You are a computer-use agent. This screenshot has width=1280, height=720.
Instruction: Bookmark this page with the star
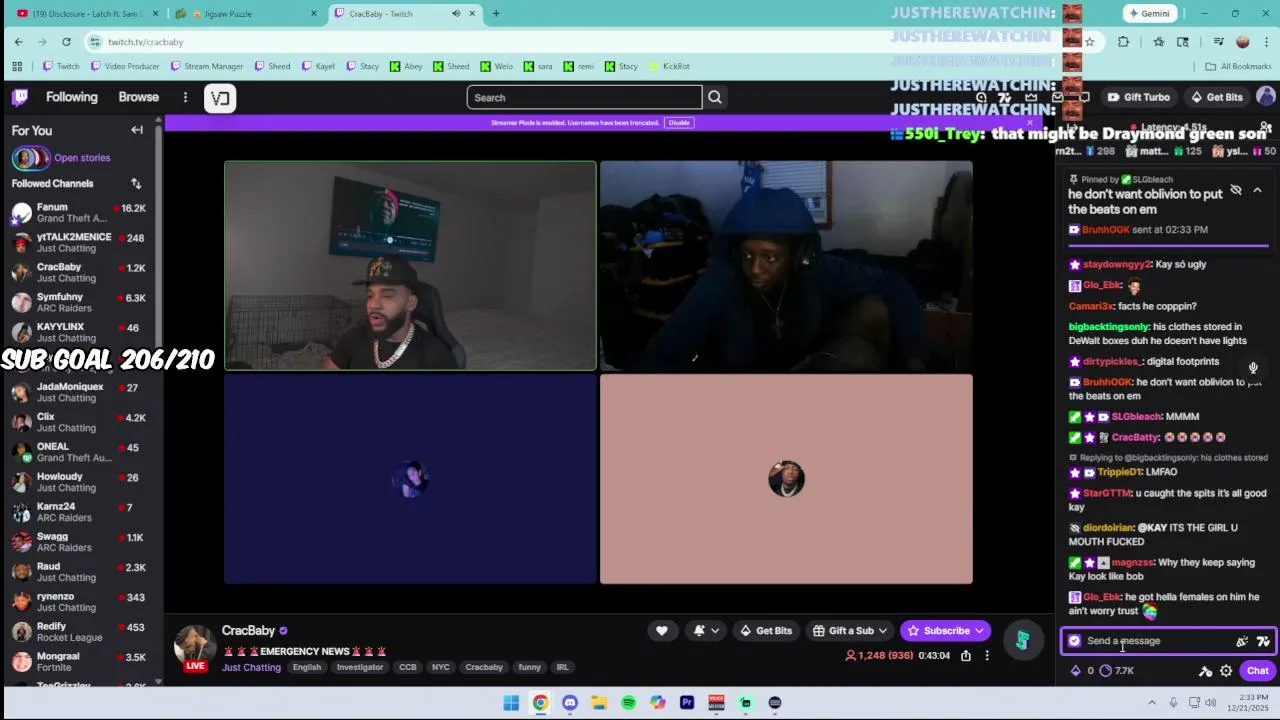(x=1089, y=42)
